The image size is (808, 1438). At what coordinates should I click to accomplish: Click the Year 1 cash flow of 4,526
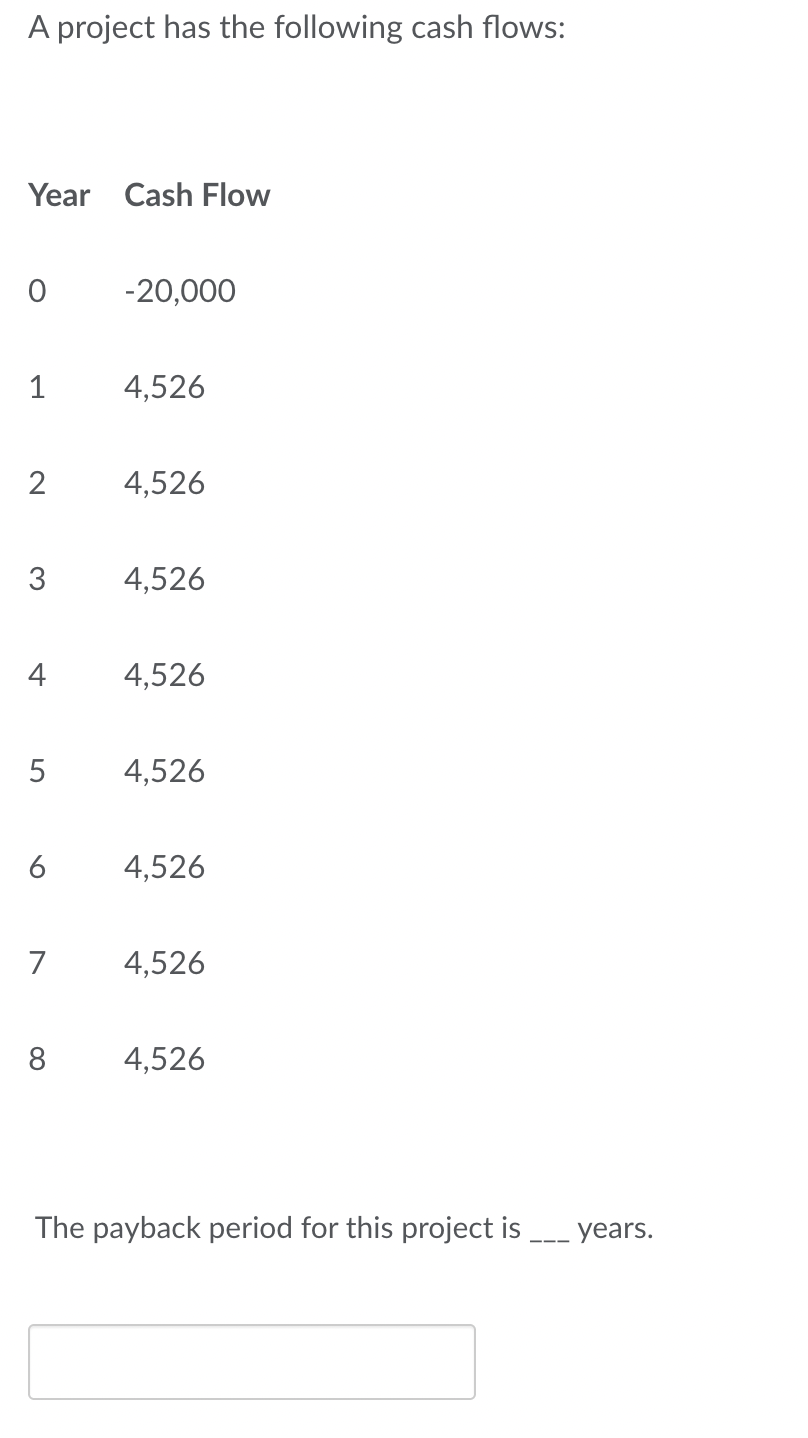[x=164, y=387]
